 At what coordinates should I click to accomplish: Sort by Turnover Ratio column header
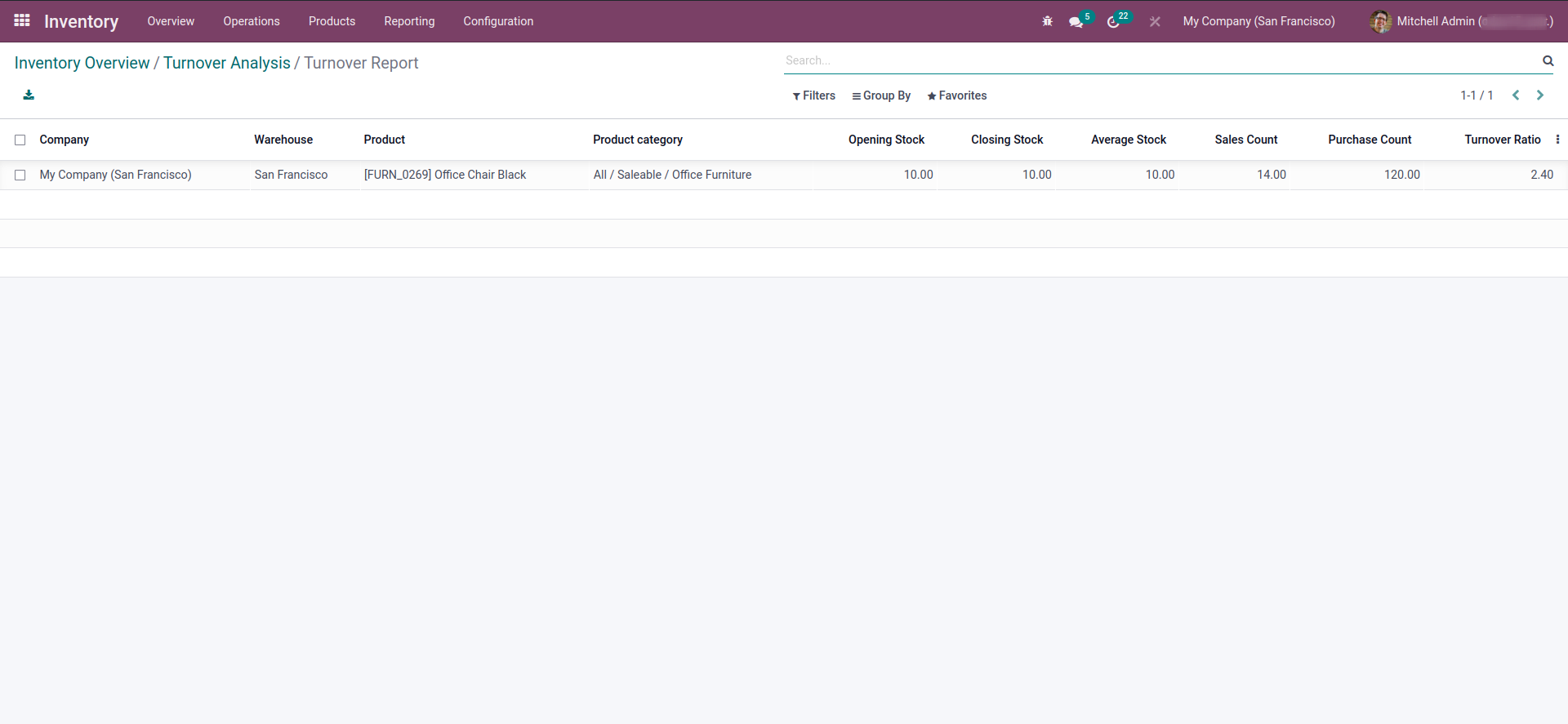[x=1503, y=140]
